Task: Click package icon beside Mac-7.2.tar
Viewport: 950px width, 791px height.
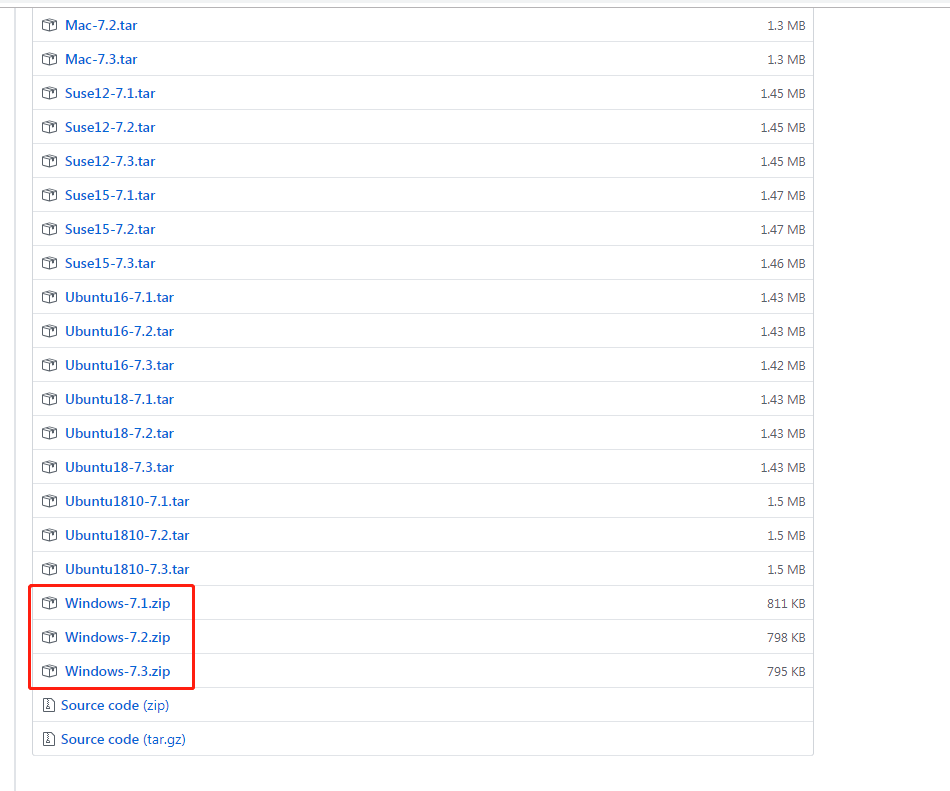Action: pos(49,25)
